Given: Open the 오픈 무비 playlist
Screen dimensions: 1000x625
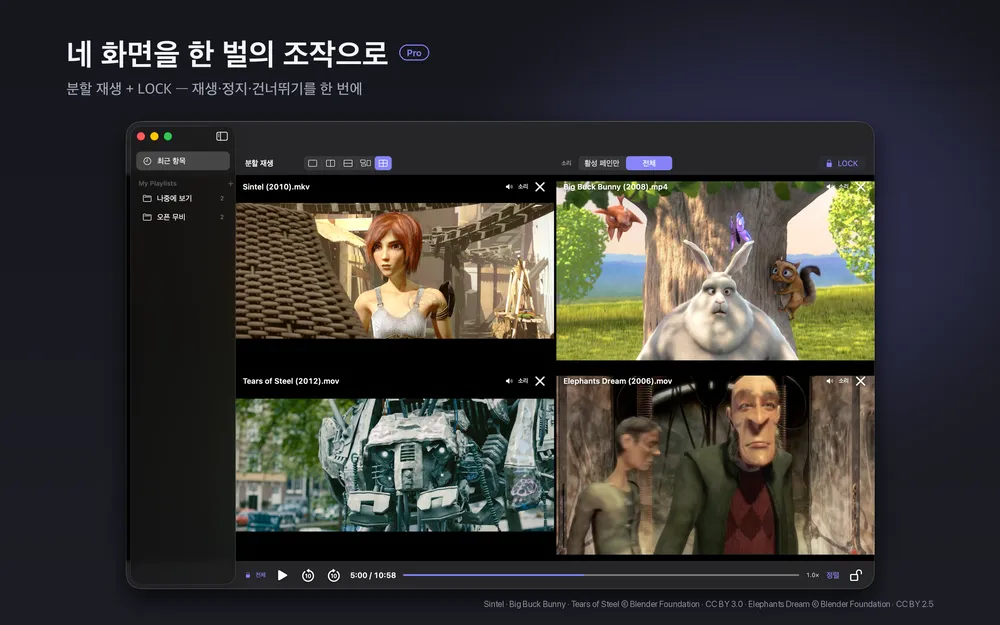Looking at the screenshot, I should [x=183, y=217].
